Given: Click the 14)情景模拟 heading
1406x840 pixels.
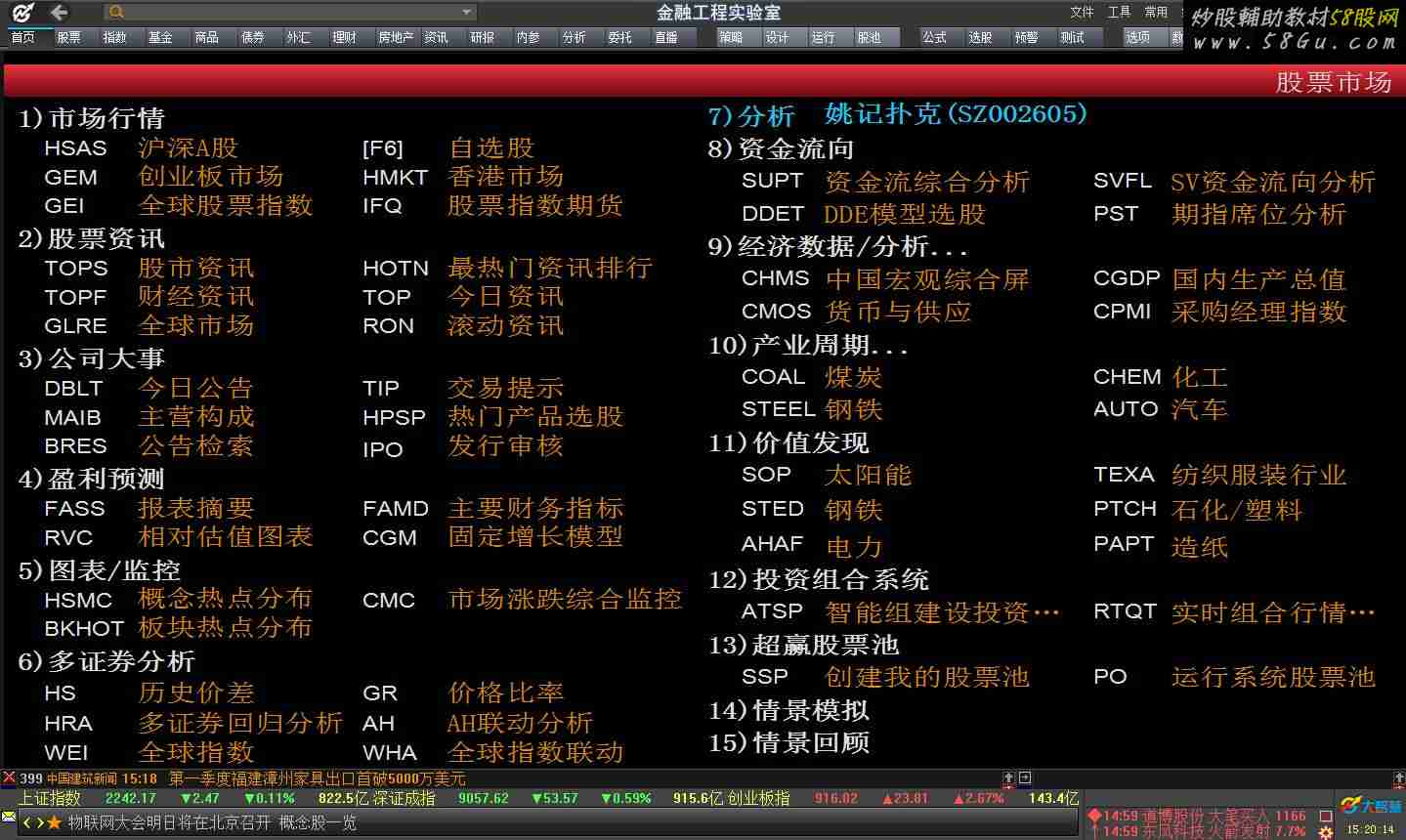Looking at the screenshot, I should 788,711.
